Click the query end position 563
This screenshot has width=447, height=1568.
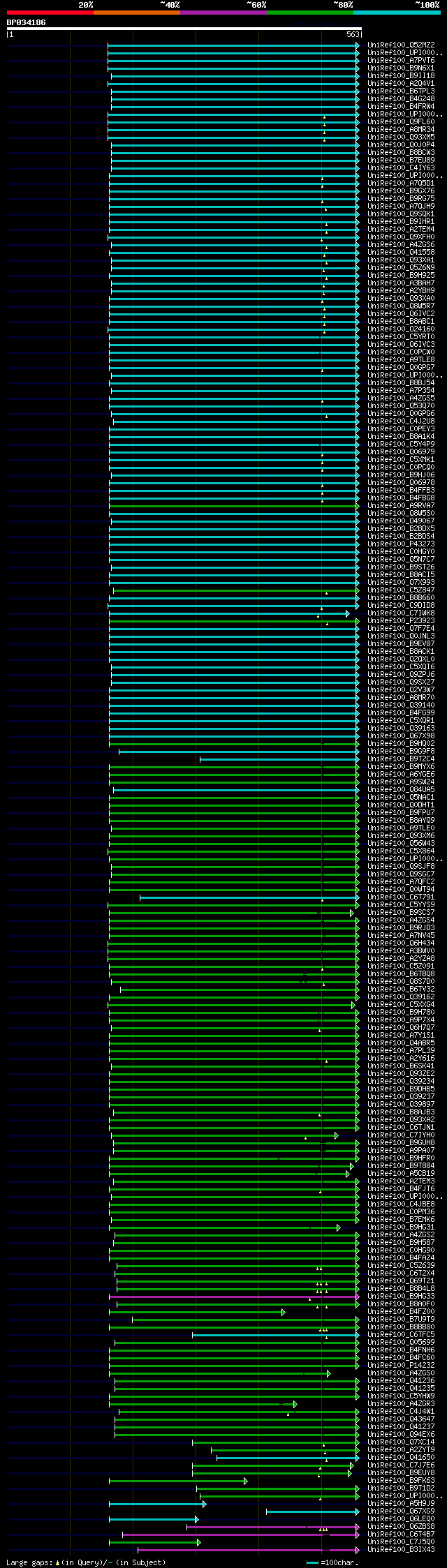point(353,34)
